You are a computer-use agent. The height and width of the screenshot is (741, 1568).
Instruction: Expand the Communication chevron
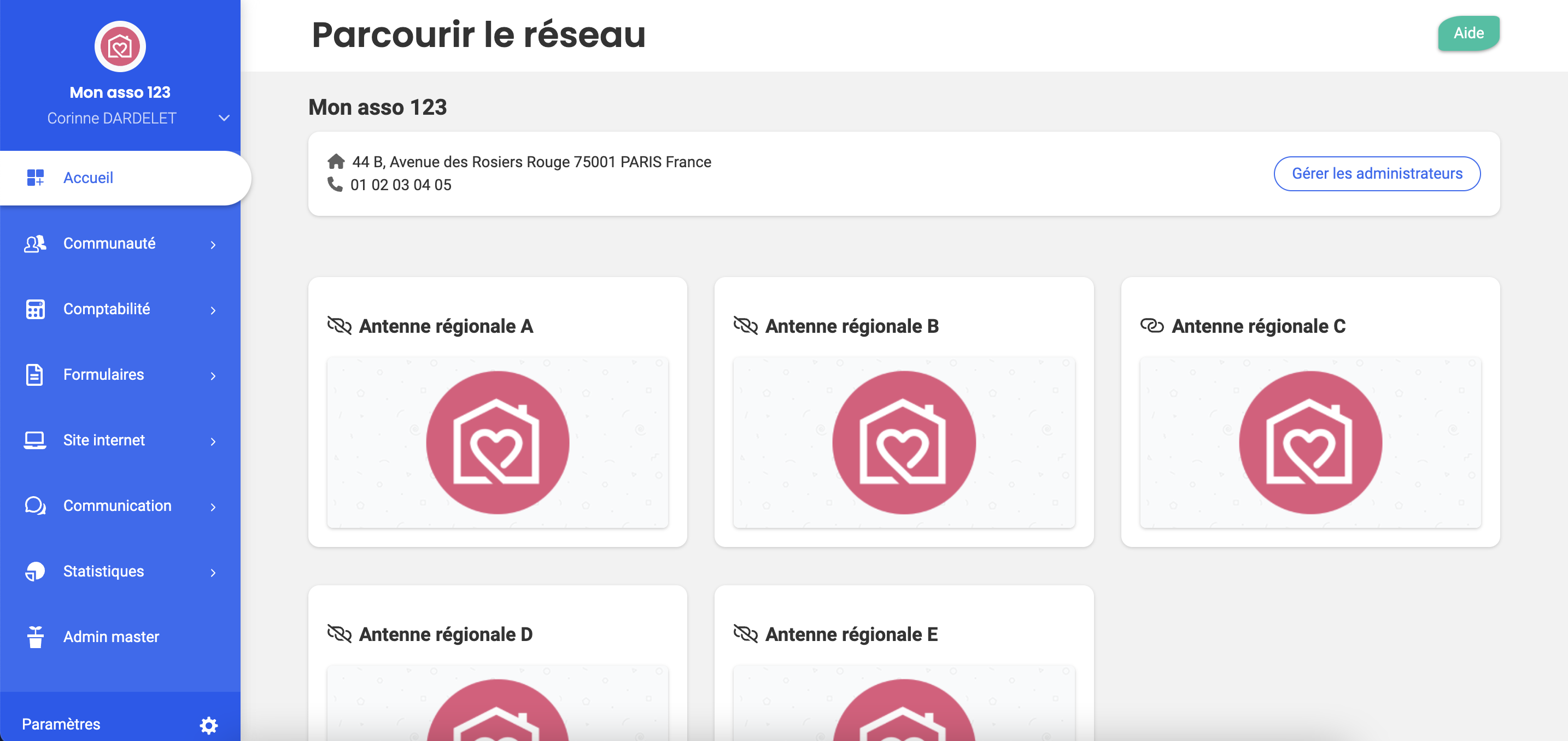pos(213,507)
